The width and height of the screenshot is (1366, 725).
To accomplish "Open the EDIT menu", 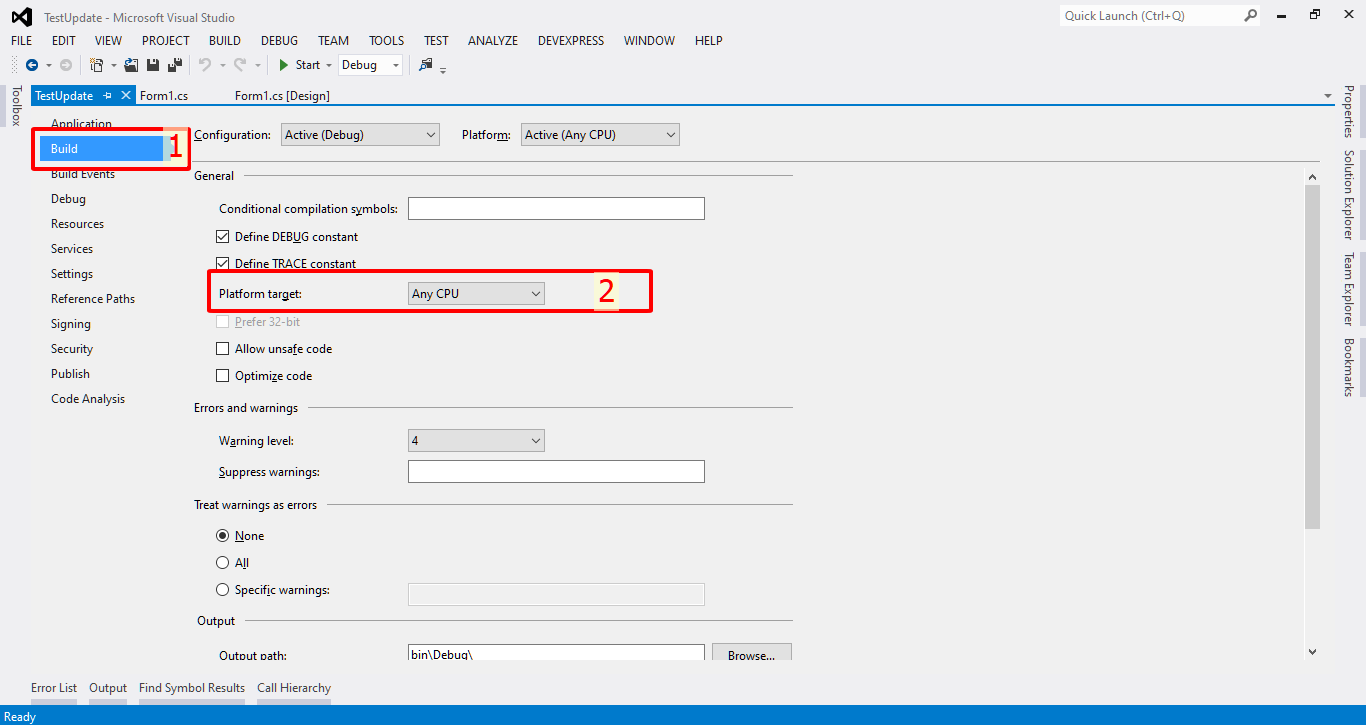I will pyautogui.click(x=64, y=41).
